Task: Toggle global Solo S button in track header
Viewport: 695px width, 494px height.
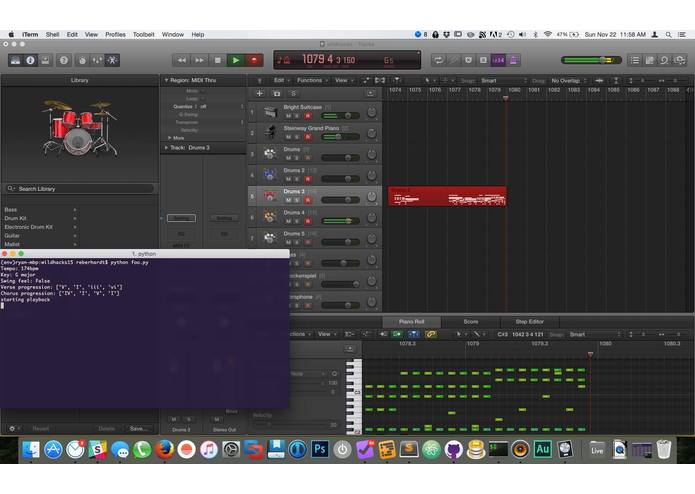Action: (293, 93)
